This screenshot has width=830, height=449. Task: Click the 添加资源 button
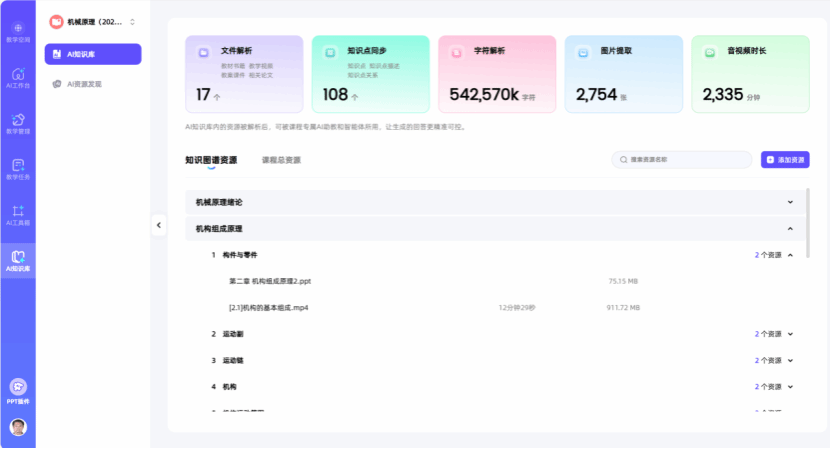[x=785, y=160]
